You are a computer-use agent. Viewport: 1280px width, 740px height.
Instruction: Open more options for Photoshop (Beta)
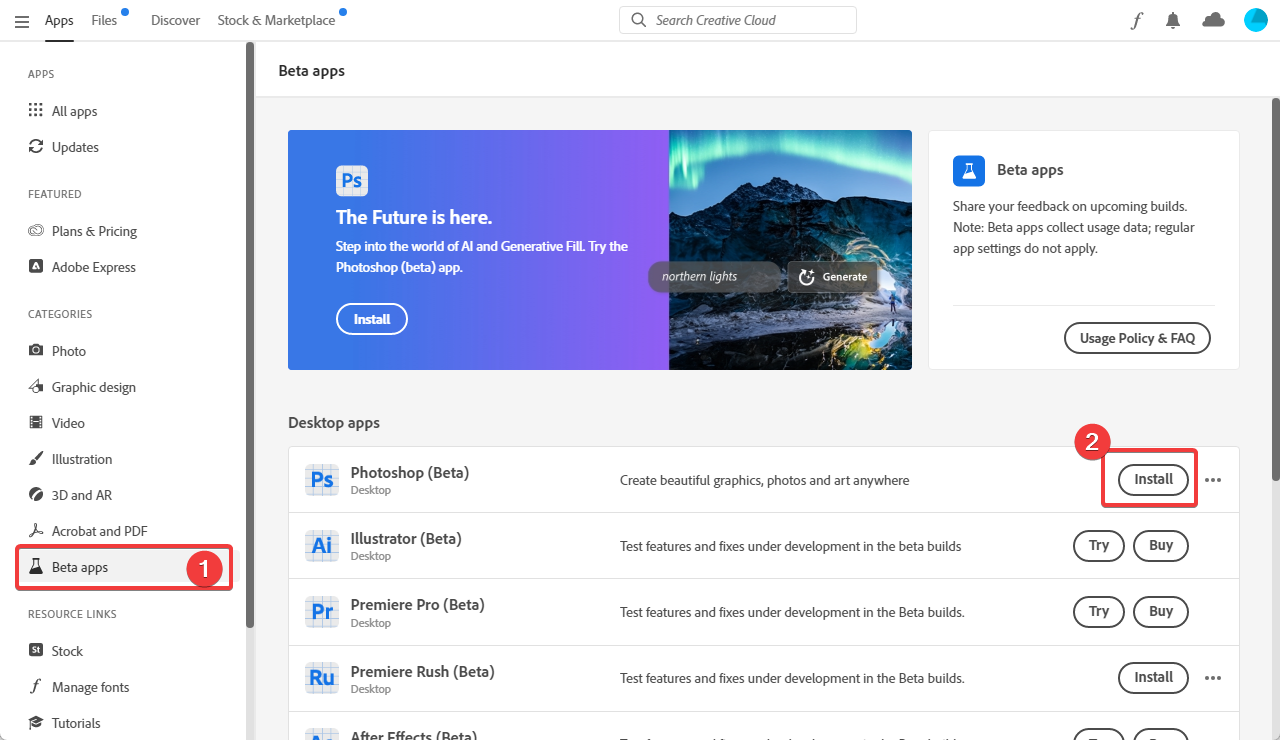coord(1213,480)
